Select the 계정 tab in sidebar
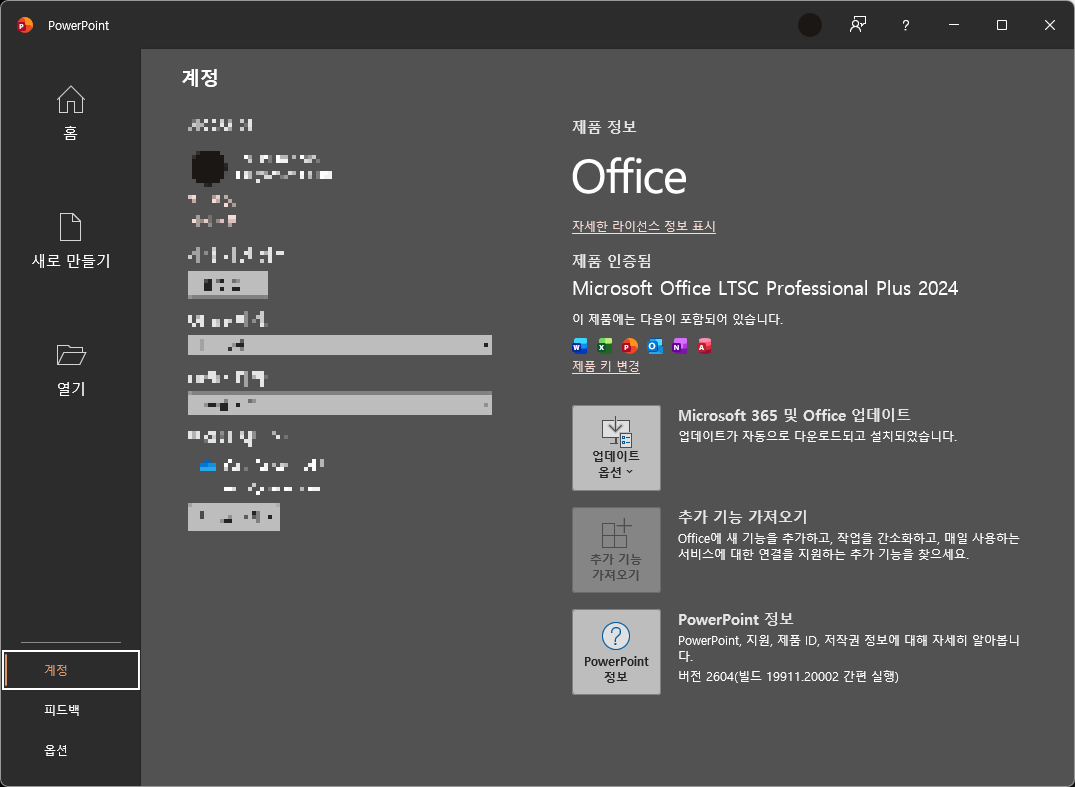Screen dimensions: 1075x787 point(71,670)
